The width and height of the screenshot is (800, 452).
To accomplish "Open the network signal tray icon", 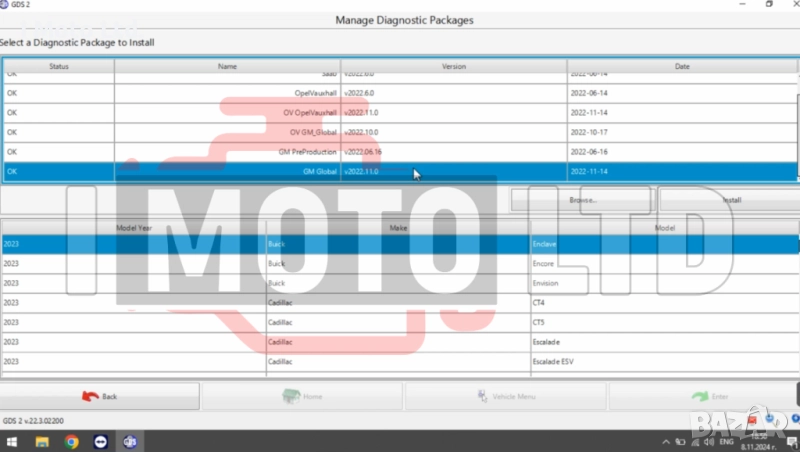I will click(695, 442).
